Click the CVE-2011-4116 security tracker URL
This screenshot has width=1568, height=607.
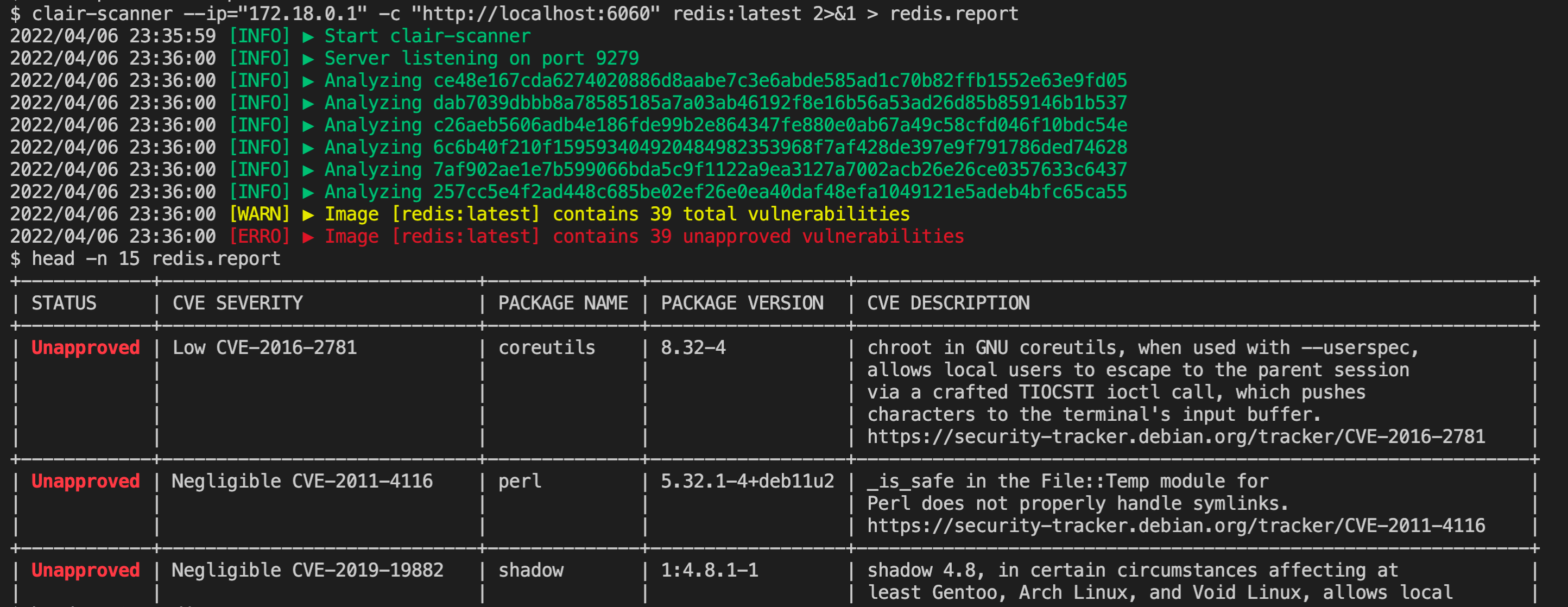[x=1176, y=526]
